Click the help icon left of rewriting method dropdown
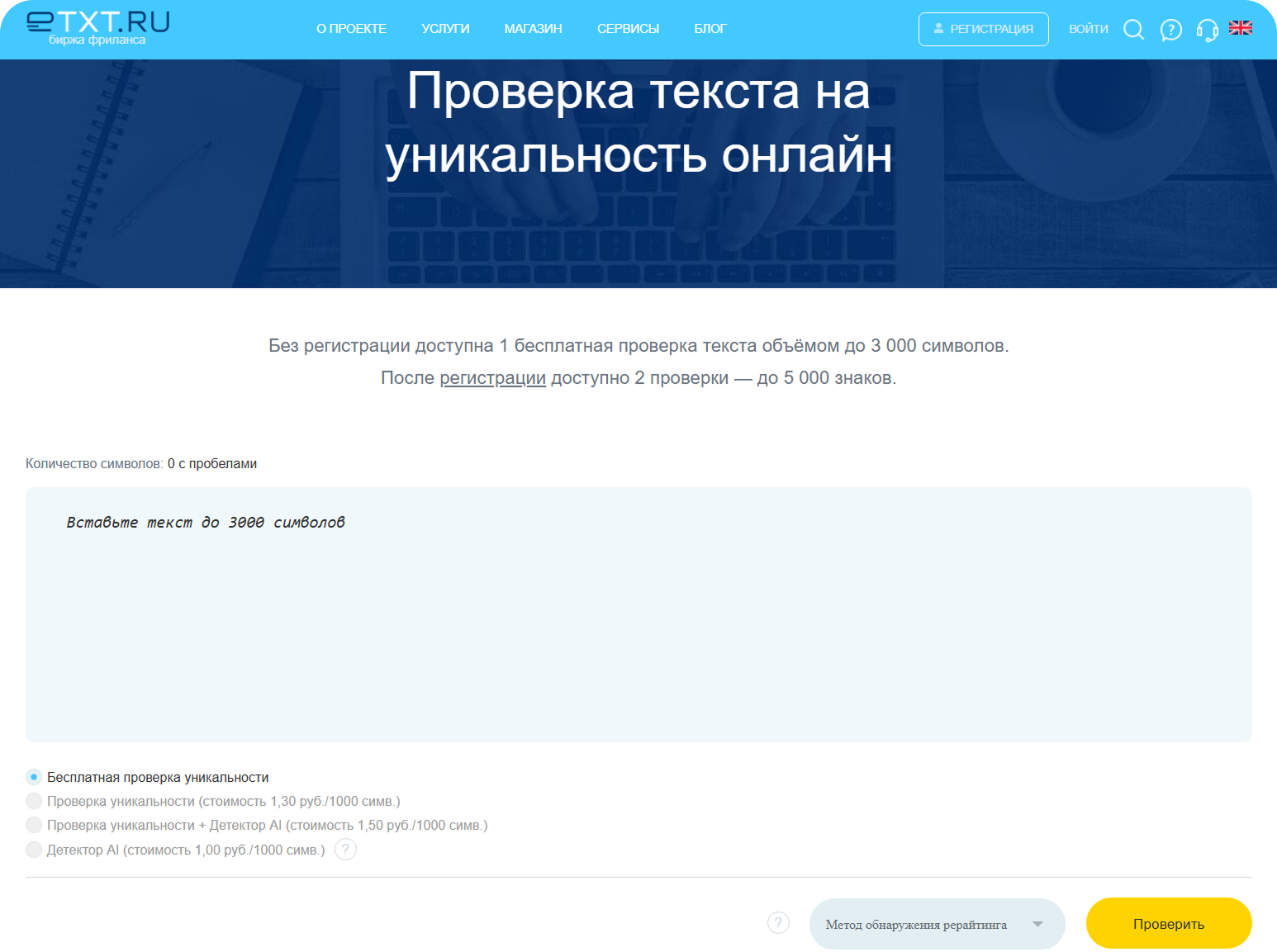Image resolution: width=1277 pixels, height=952 pixels. [778, 922]
